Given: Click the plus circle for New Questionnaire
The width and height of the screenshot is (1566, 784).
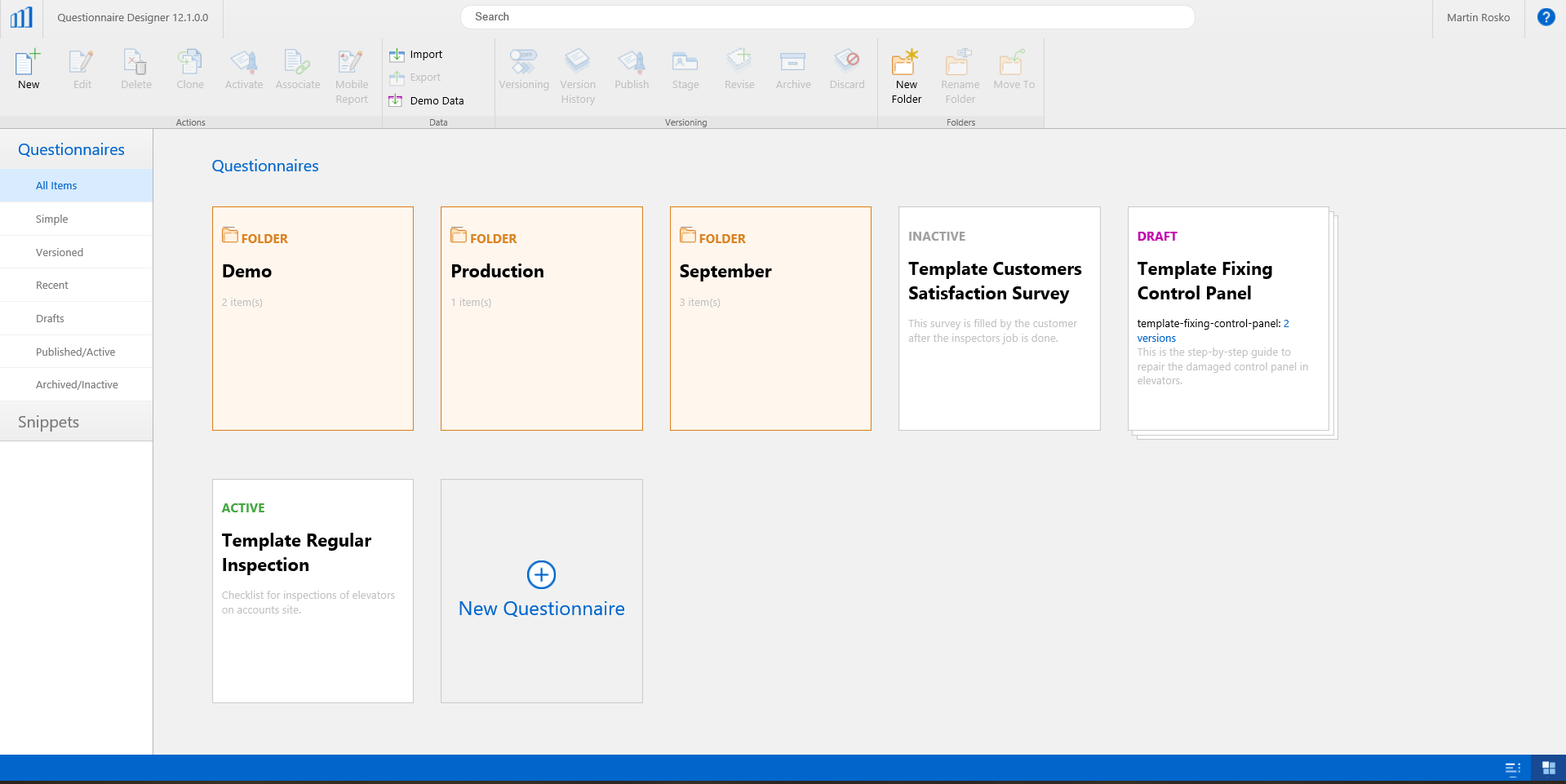Looking at the screenshot, I should pyautogui.click(x=542, y=575).
